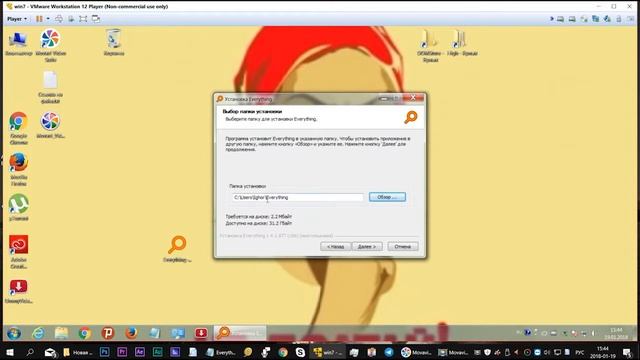Select the Movavi Video Suite desktop shortcut

pos(50,46)
